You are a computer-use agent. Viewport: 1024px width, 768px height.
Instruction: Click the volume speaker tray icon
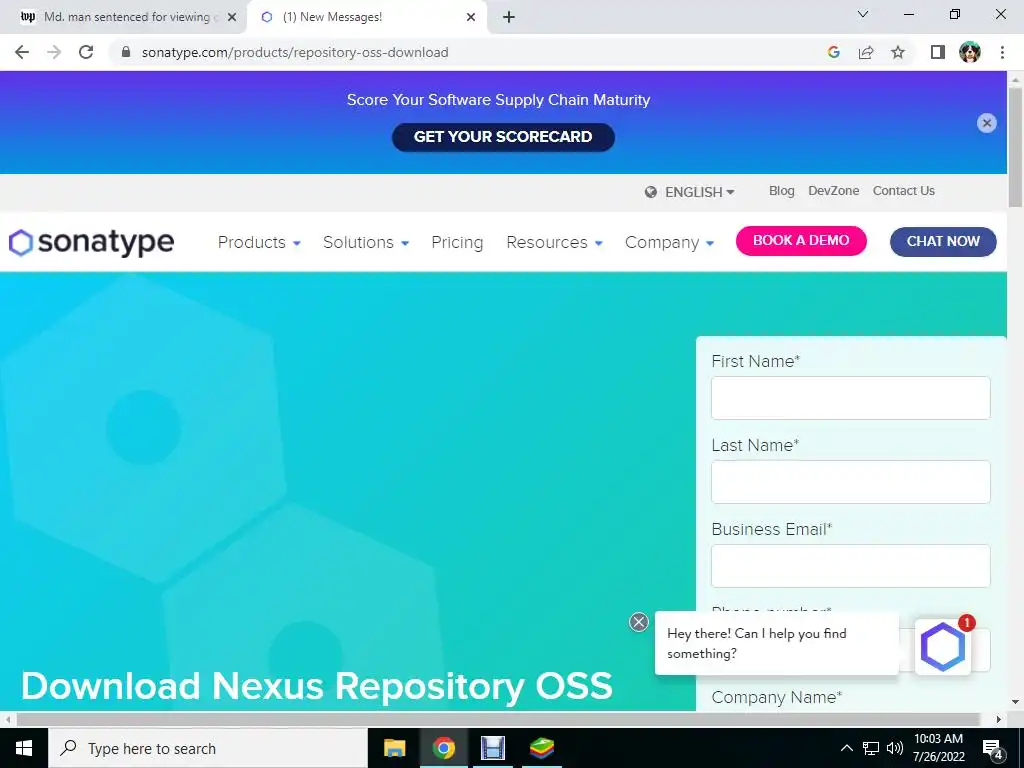click(895, 748)
